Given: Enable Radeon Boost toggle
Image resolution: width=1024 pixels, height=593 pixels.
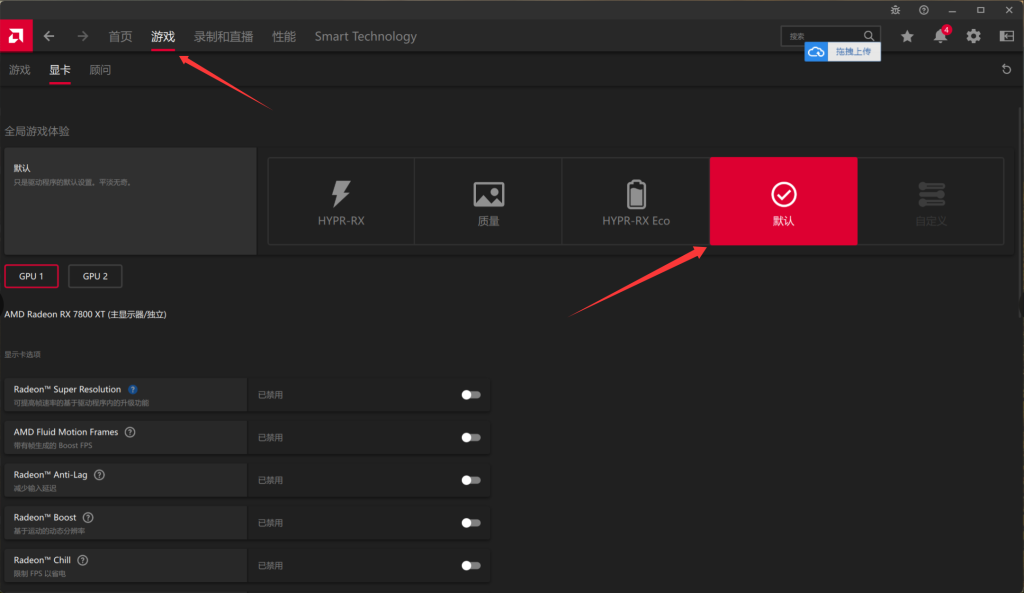Looking at the screenshot, I should 471,522.
